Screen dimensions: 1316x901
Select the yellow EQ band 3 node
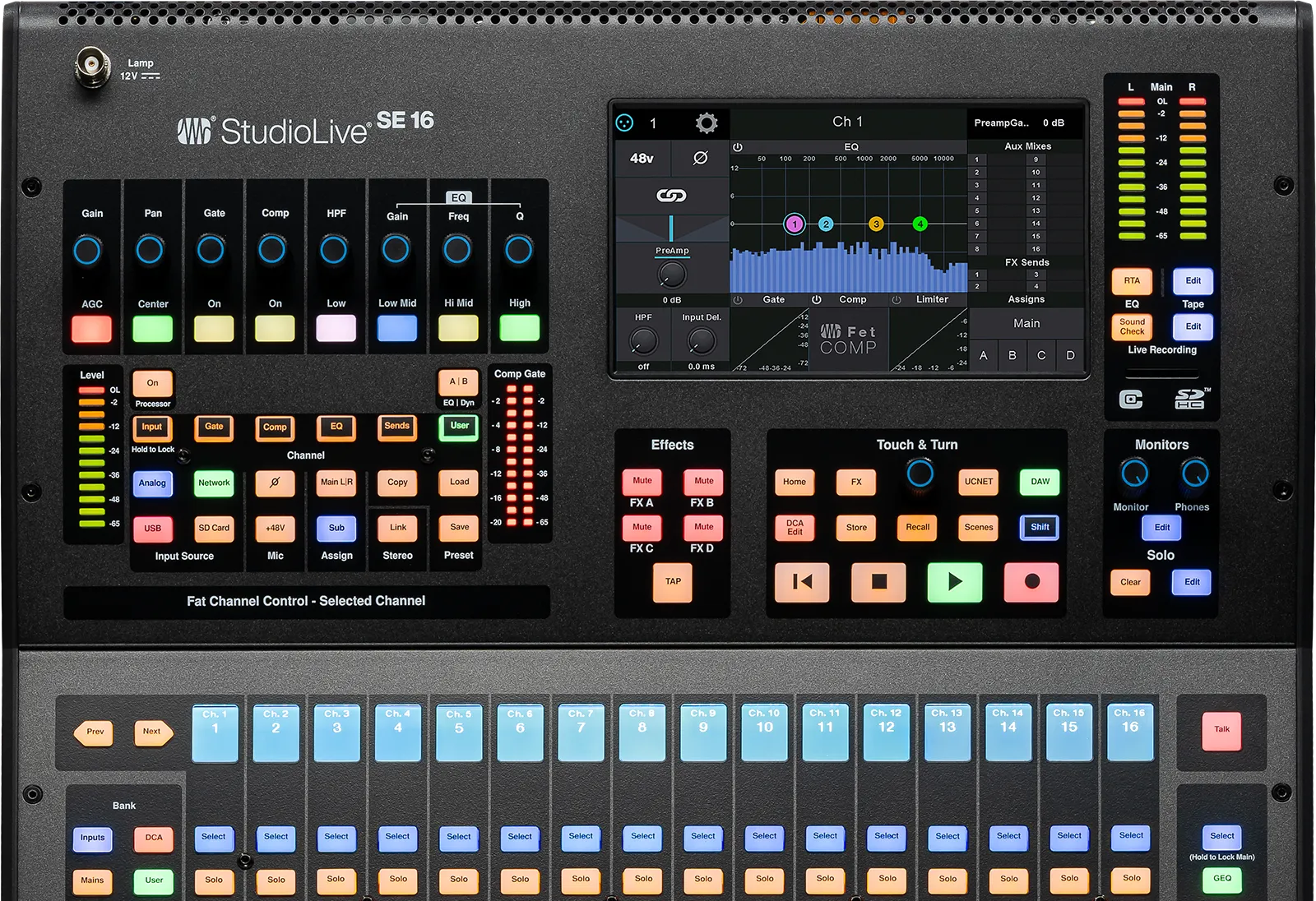pyautogui.click(x=876, y=224)
